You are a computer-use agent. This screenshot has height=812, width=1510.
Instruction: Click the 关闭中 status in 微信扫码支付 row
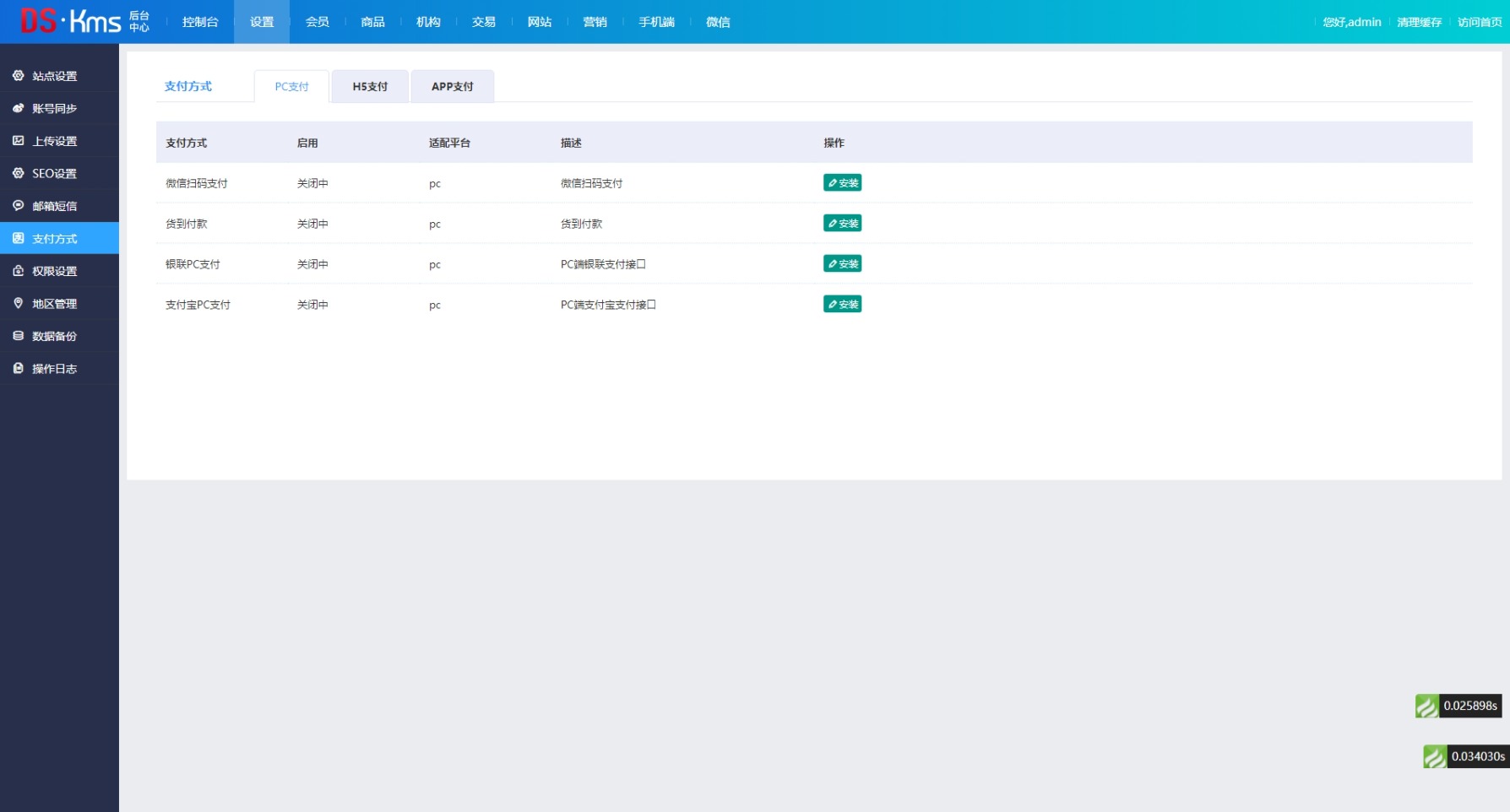tap(312, 183)
